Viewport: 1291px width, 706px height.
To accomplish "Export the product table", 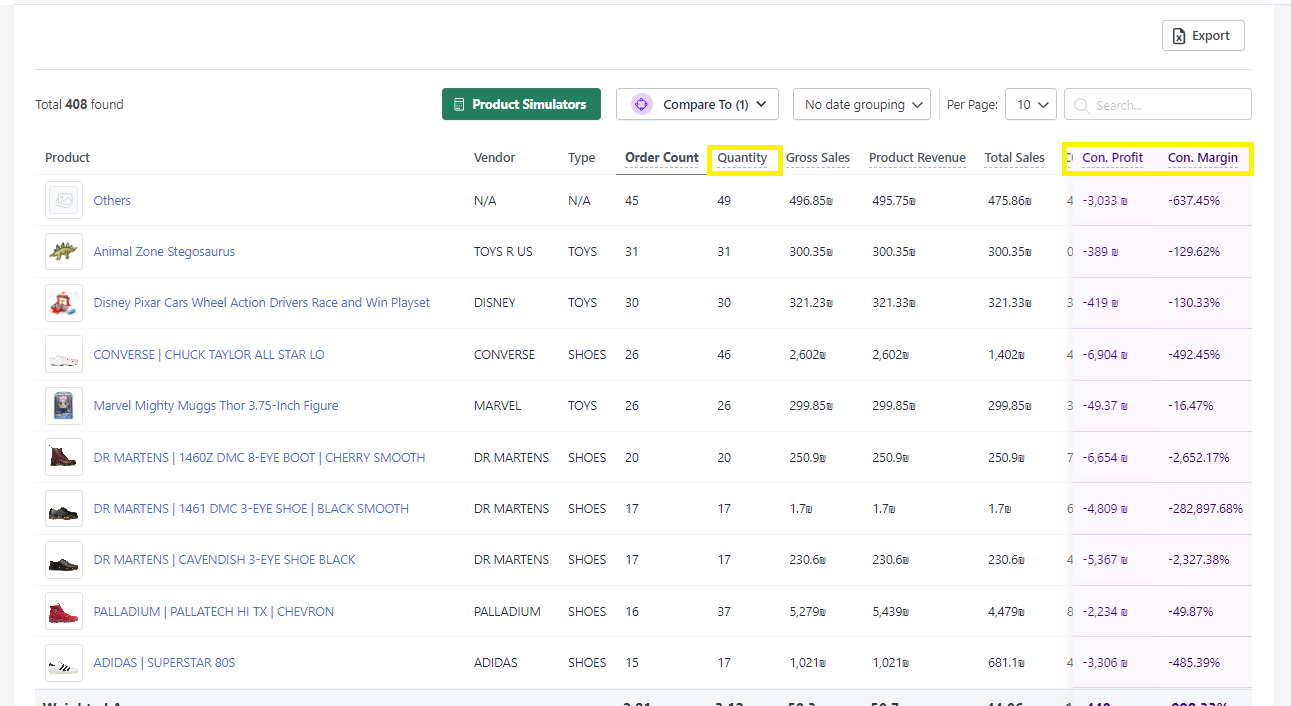I will pos(1203,36).
